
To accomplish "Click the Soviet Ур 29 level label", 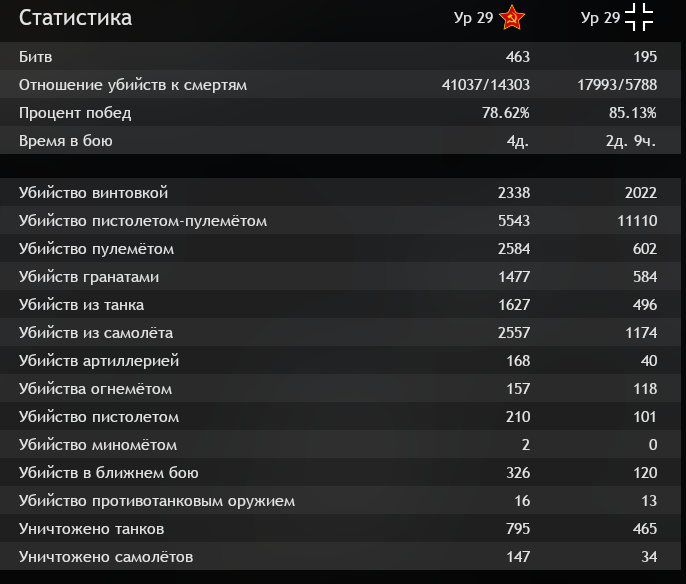I will click(x=473, y=18).
